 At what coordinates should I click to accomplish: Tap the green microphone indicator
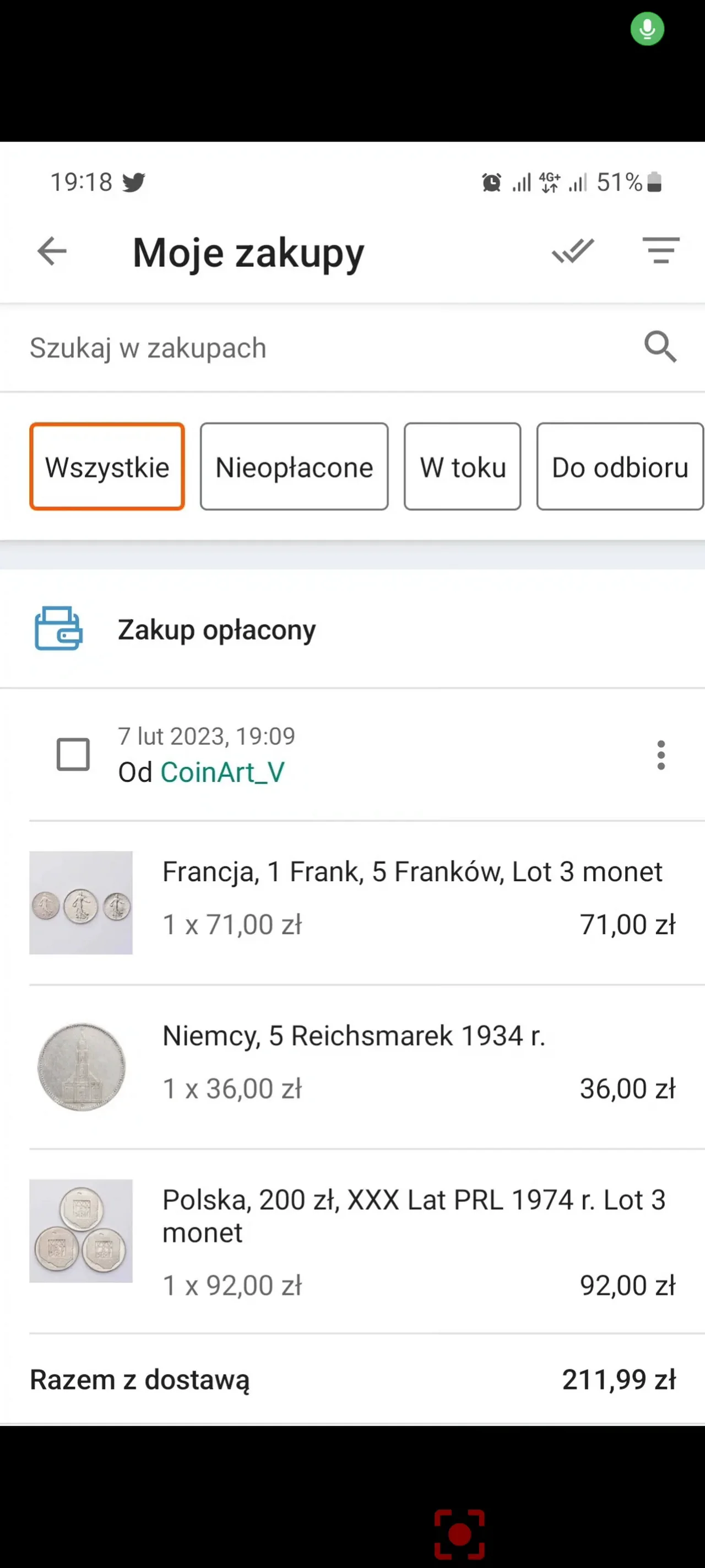click(647, 29)
